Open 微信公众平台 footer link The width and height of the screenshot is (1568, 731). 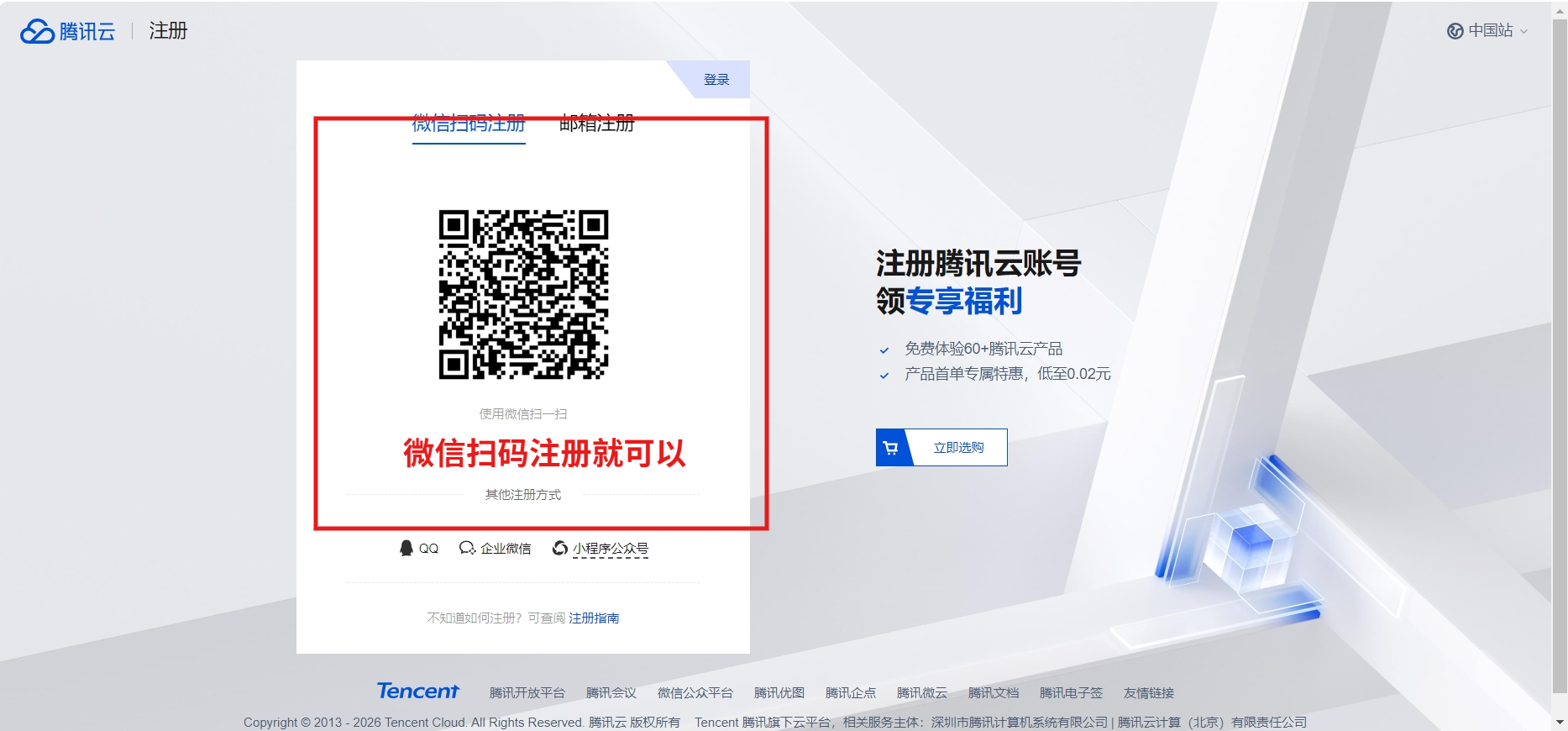click(695, 693)
